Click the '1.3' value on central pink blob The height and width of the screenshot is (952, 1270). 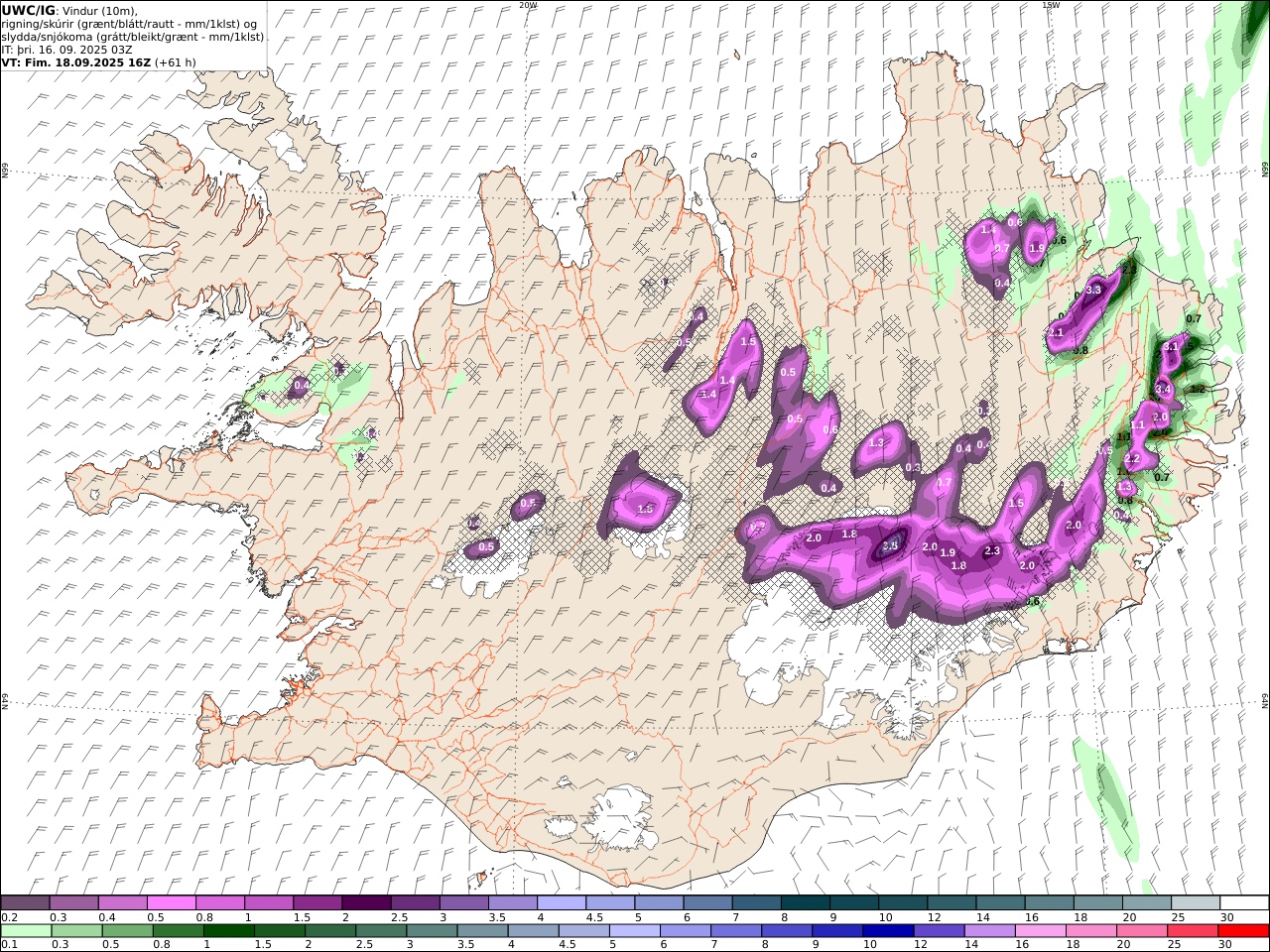(876, 443)
